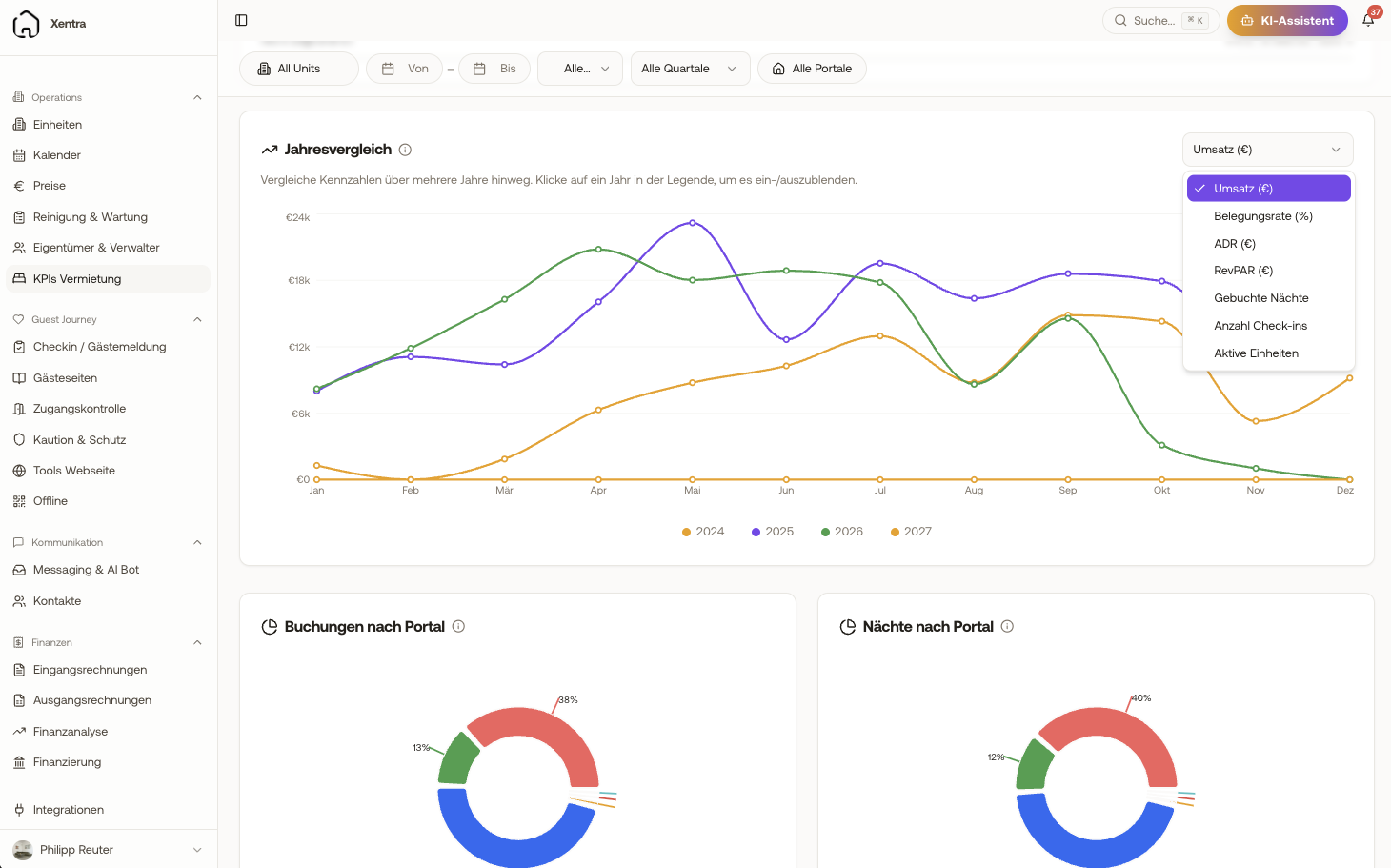Click the Kalender calendar icon
Screen dimensions: 1391x868
[19, 155]
